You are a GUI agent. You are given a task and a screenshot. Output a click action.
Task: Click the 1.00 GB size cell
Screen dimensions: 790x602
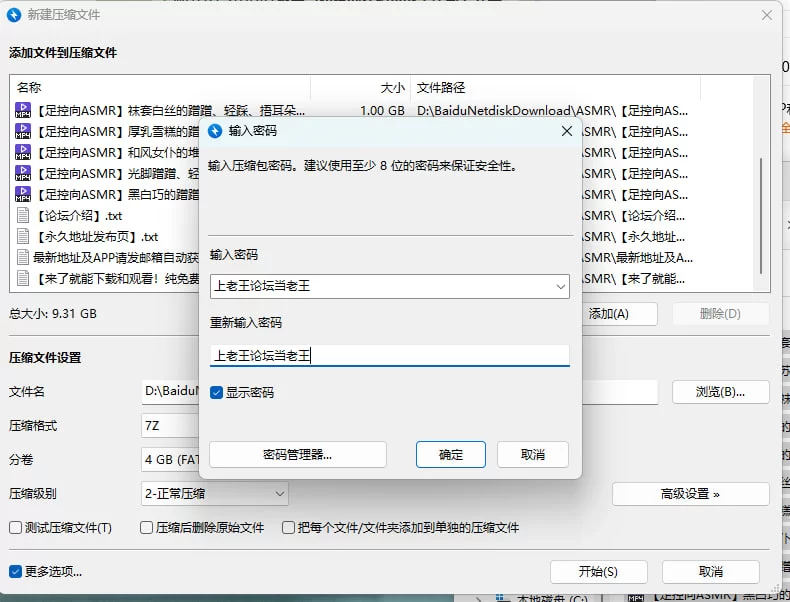point(382,110)
